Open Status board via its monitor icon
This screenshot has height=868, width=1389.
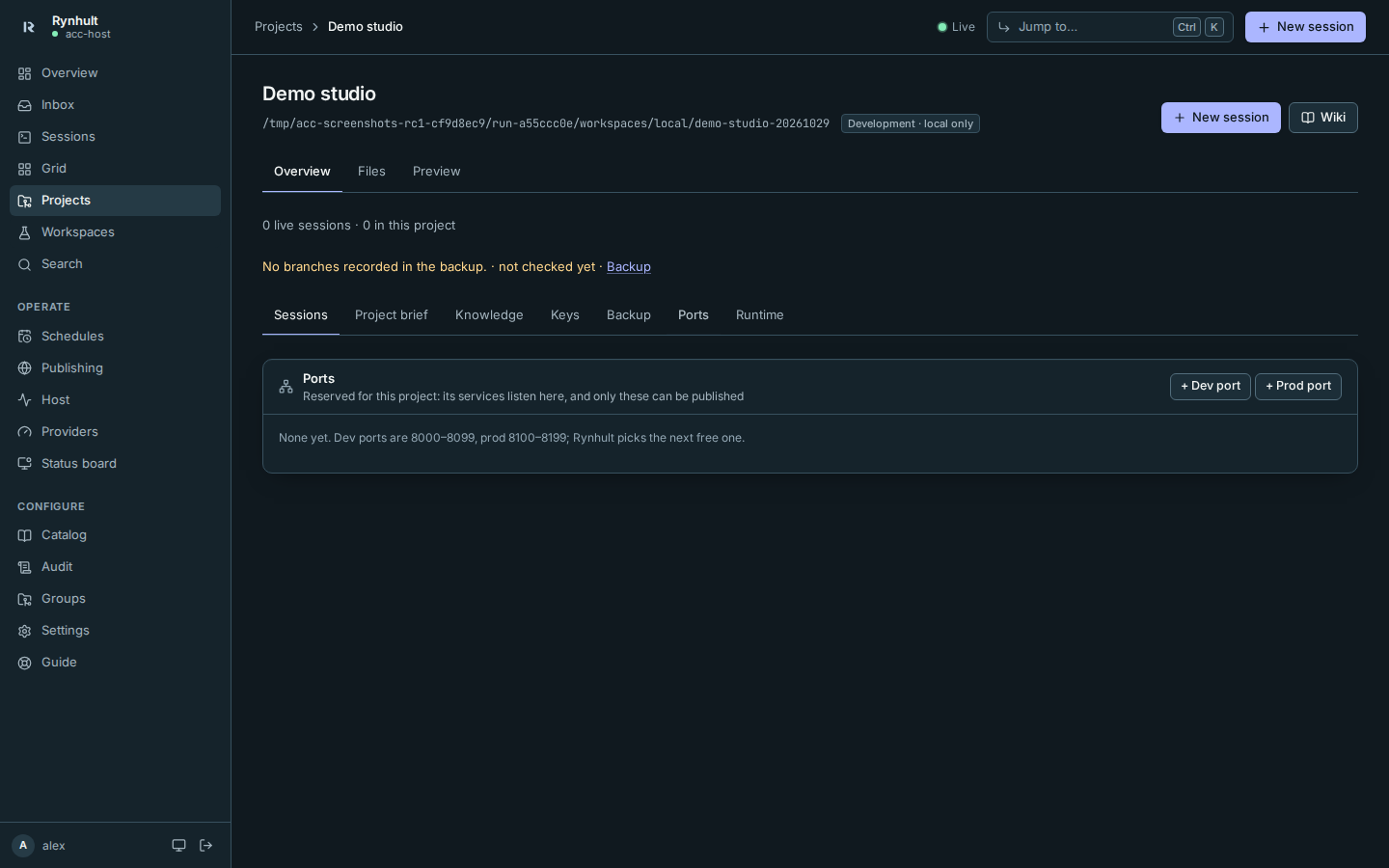point(25,464)
